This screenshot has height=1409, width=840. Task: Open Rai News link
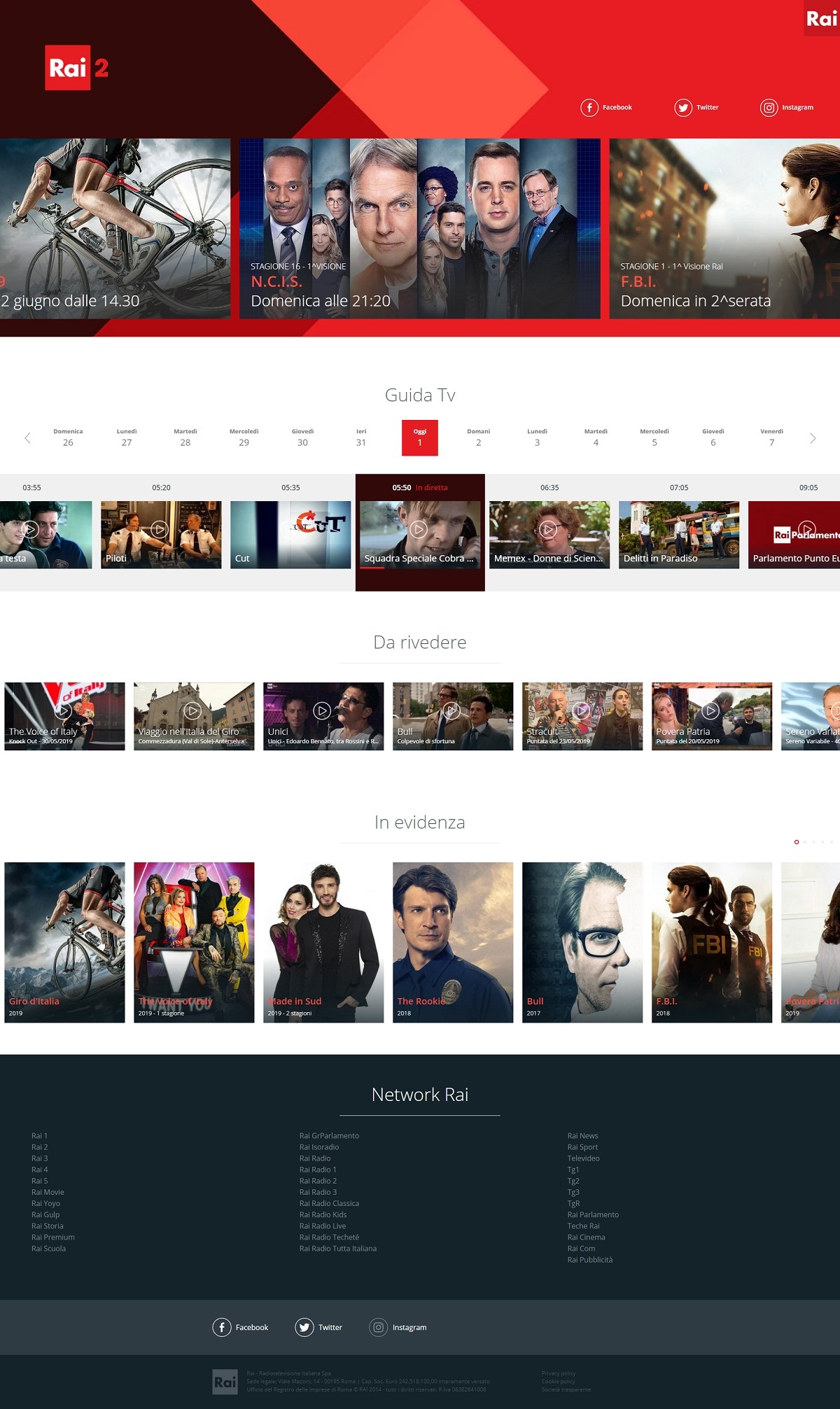click(x=583, y=1136)
